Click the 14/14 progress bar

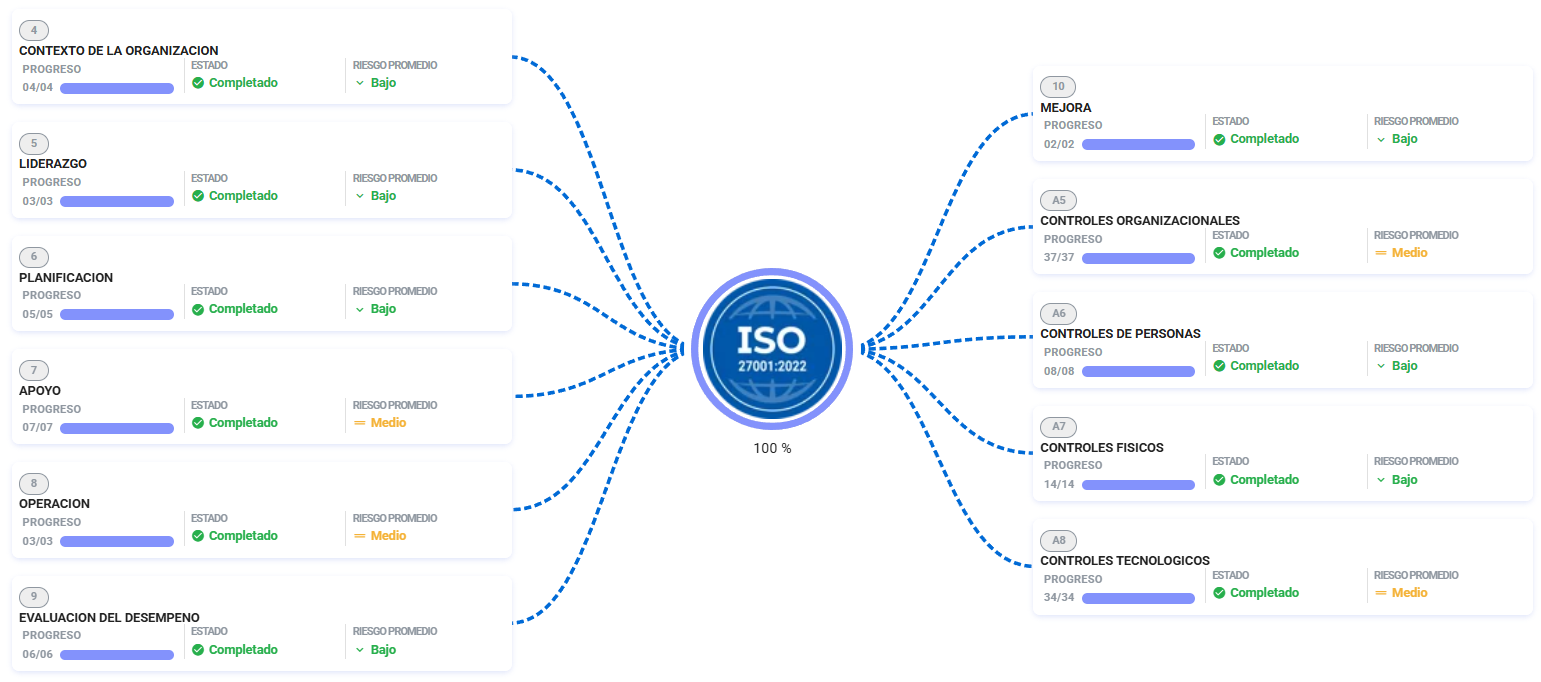pos(1138,485)
